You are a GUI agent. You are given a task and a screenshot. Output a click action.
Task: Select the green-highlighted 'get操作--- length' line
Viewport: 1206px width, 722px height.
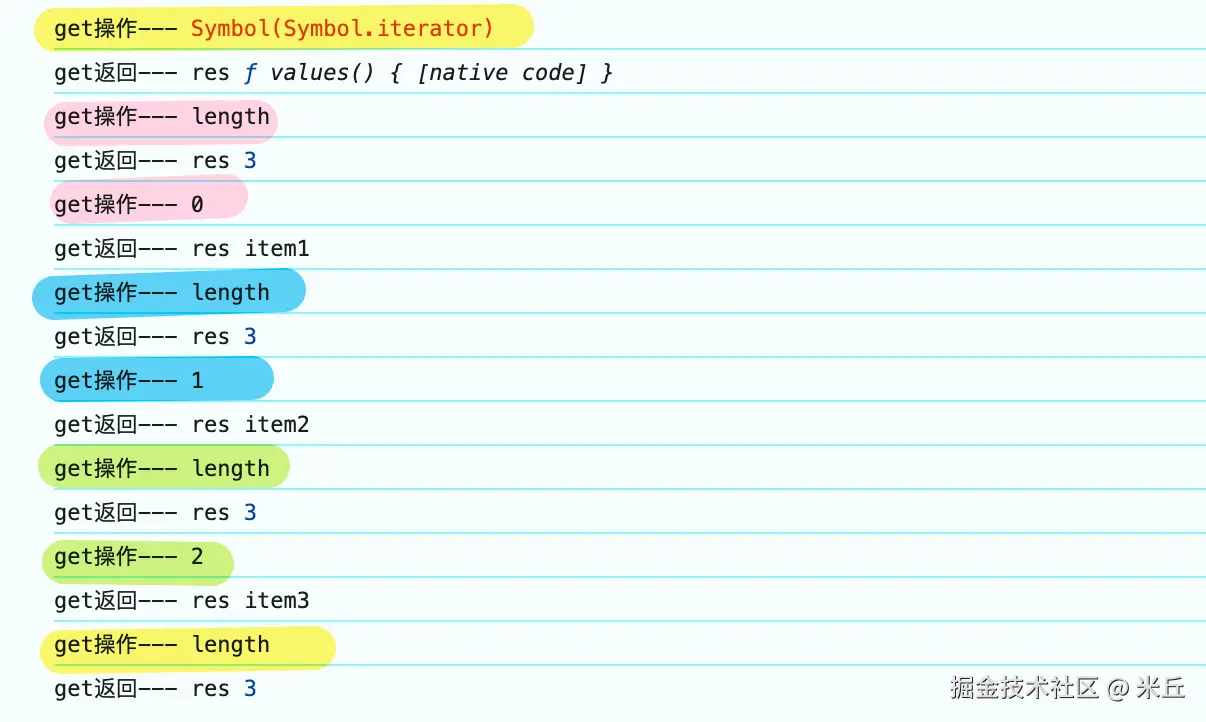[162, 469]
